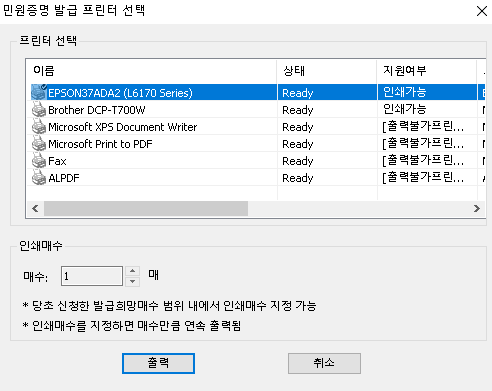Image resolution: width=492 pixels, height=391 pixels.
Task: Click the EPSON37ADA2 printer icon
Action: (39, 92)
